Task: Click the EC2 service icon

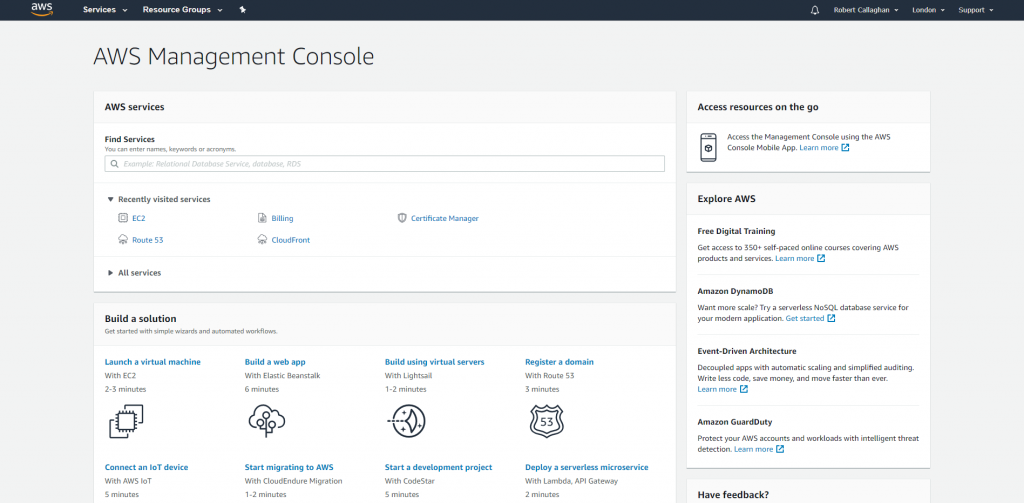Action: 123,218
